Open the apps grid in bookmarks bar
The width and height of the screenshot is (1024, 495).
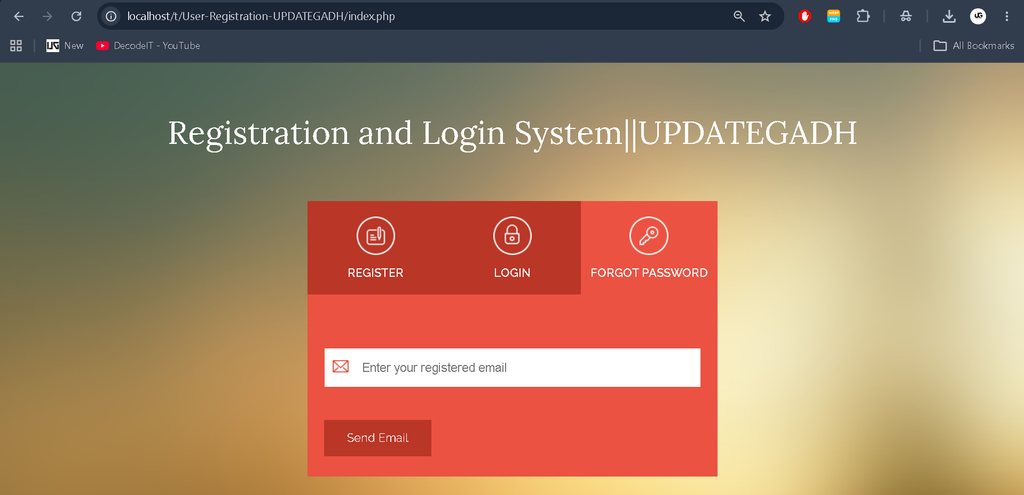point(16,46)
